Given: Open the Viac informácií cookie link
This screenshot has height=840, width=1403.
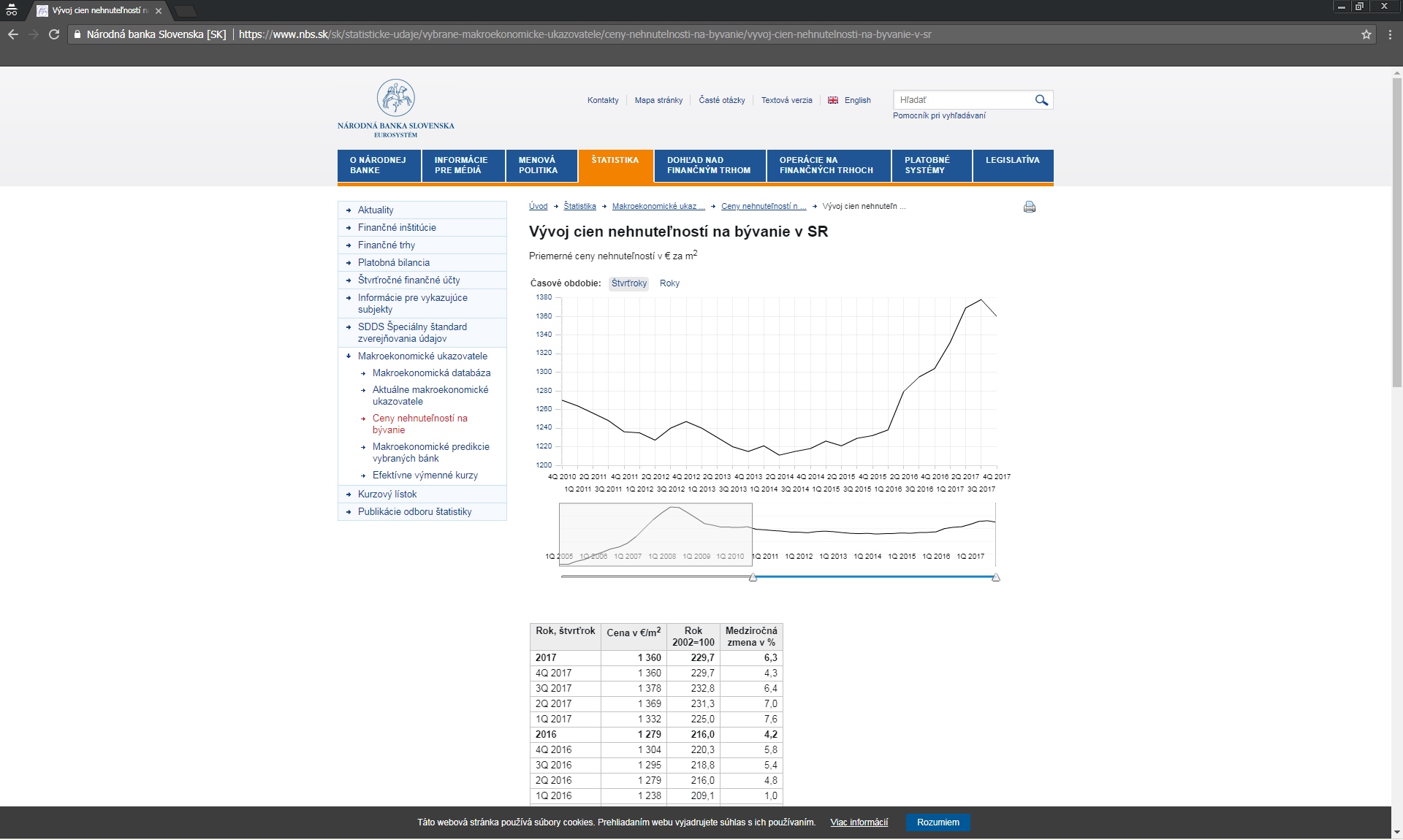Looking at the screenshot, I should 859,822.
